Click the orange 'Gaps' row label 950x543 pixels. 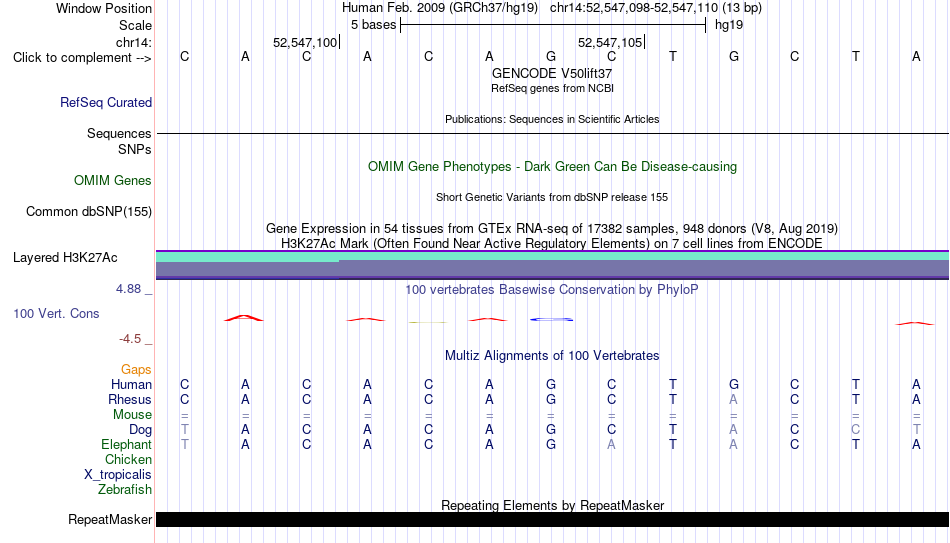pos(136,370)
